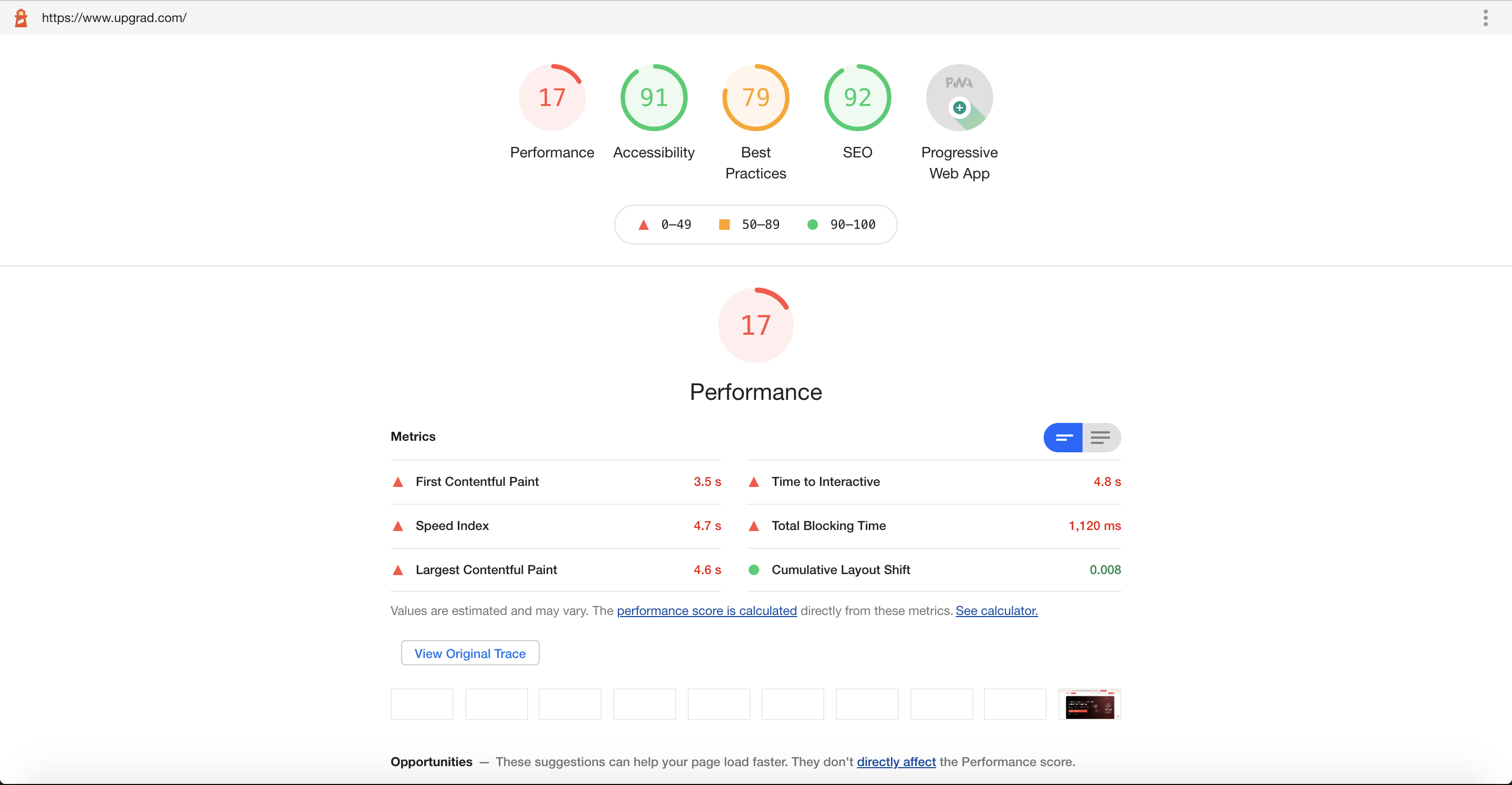Click the final loaded-page filmstrip thumbnail
Viewport: 1512px width, 785px height.
coord(1089,704)
